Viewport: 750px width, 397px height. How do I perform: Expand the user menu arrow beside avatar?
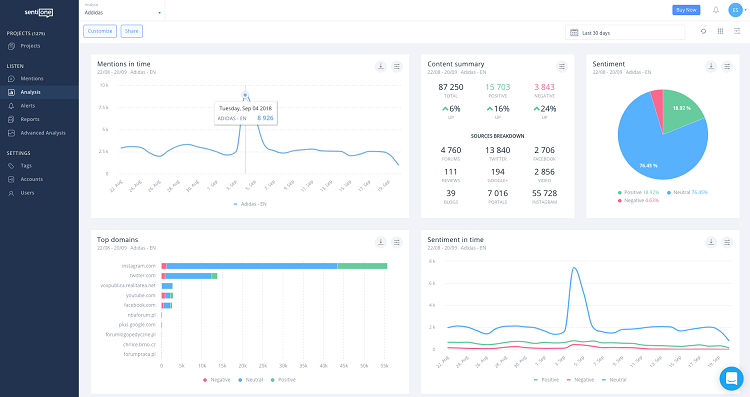tap(745, 10)
